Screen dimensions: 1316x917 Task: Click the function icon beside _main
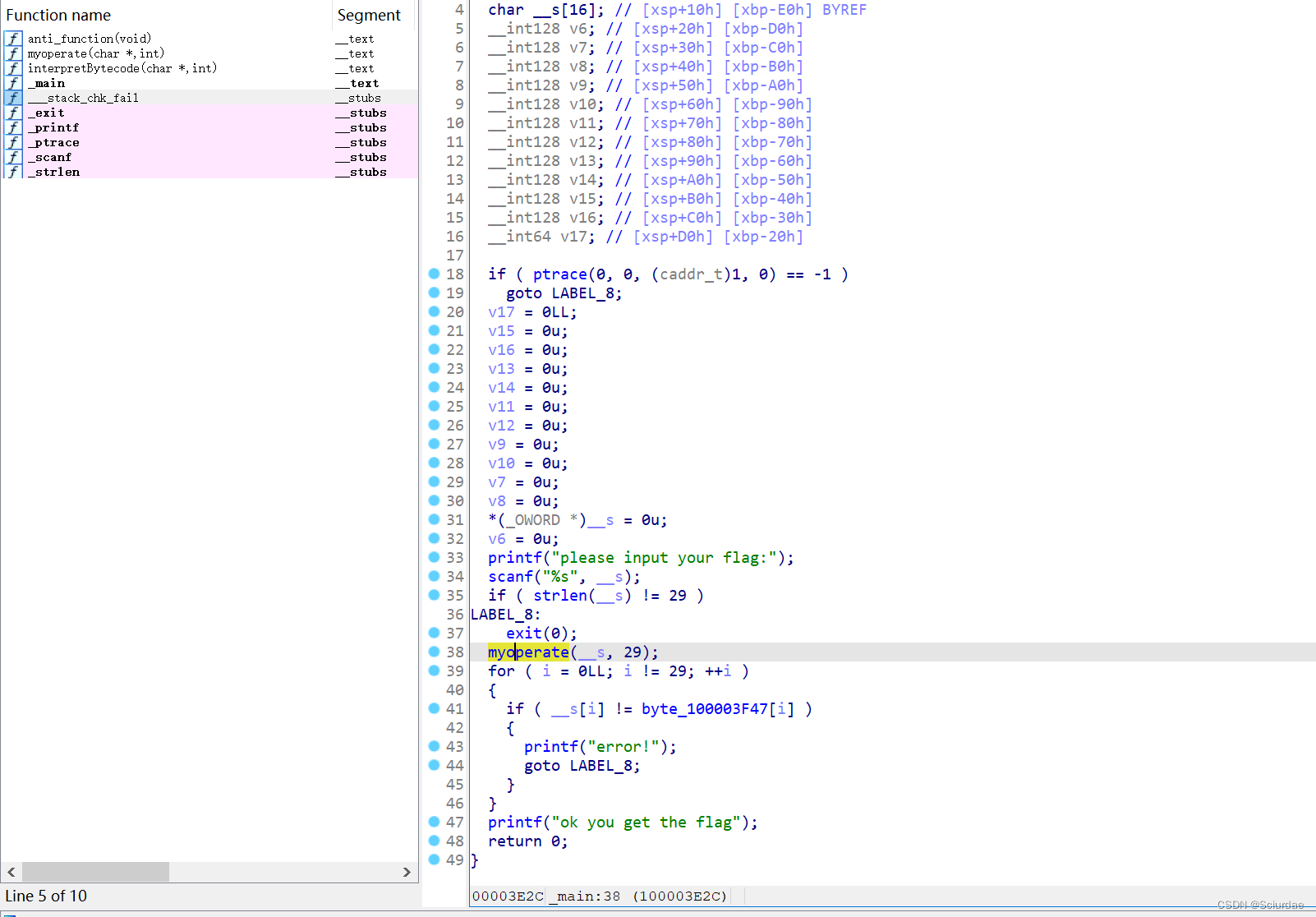[13, 83]
